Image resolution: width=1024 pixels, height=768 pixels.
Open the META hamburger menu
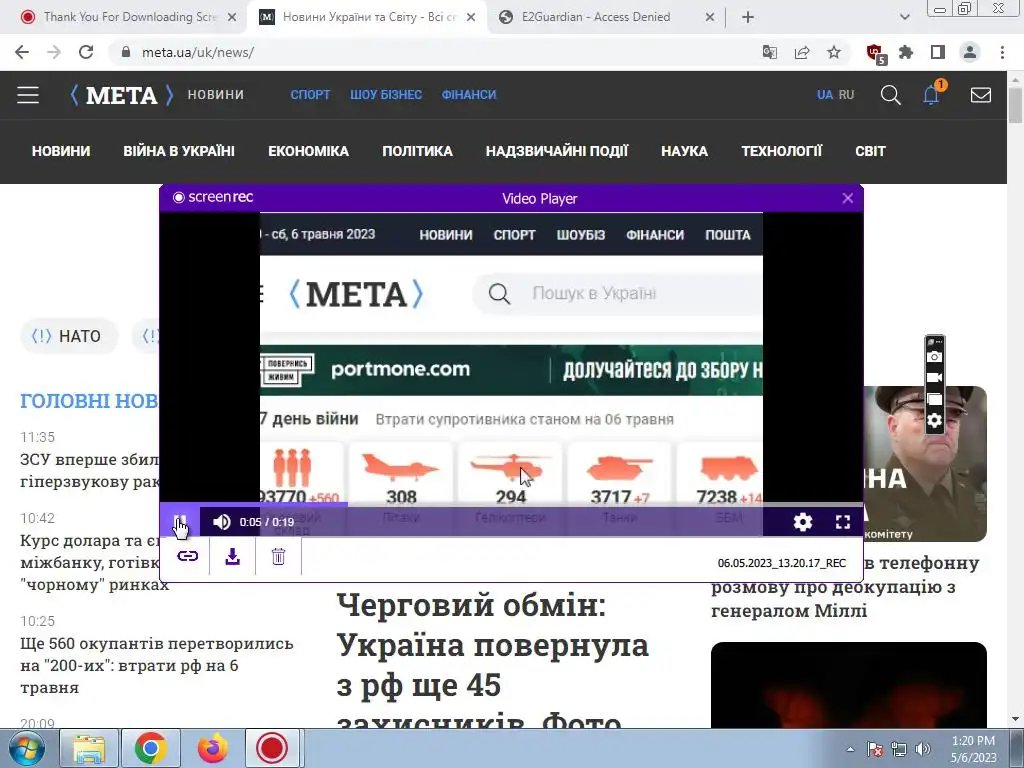(x=28, y=95)
